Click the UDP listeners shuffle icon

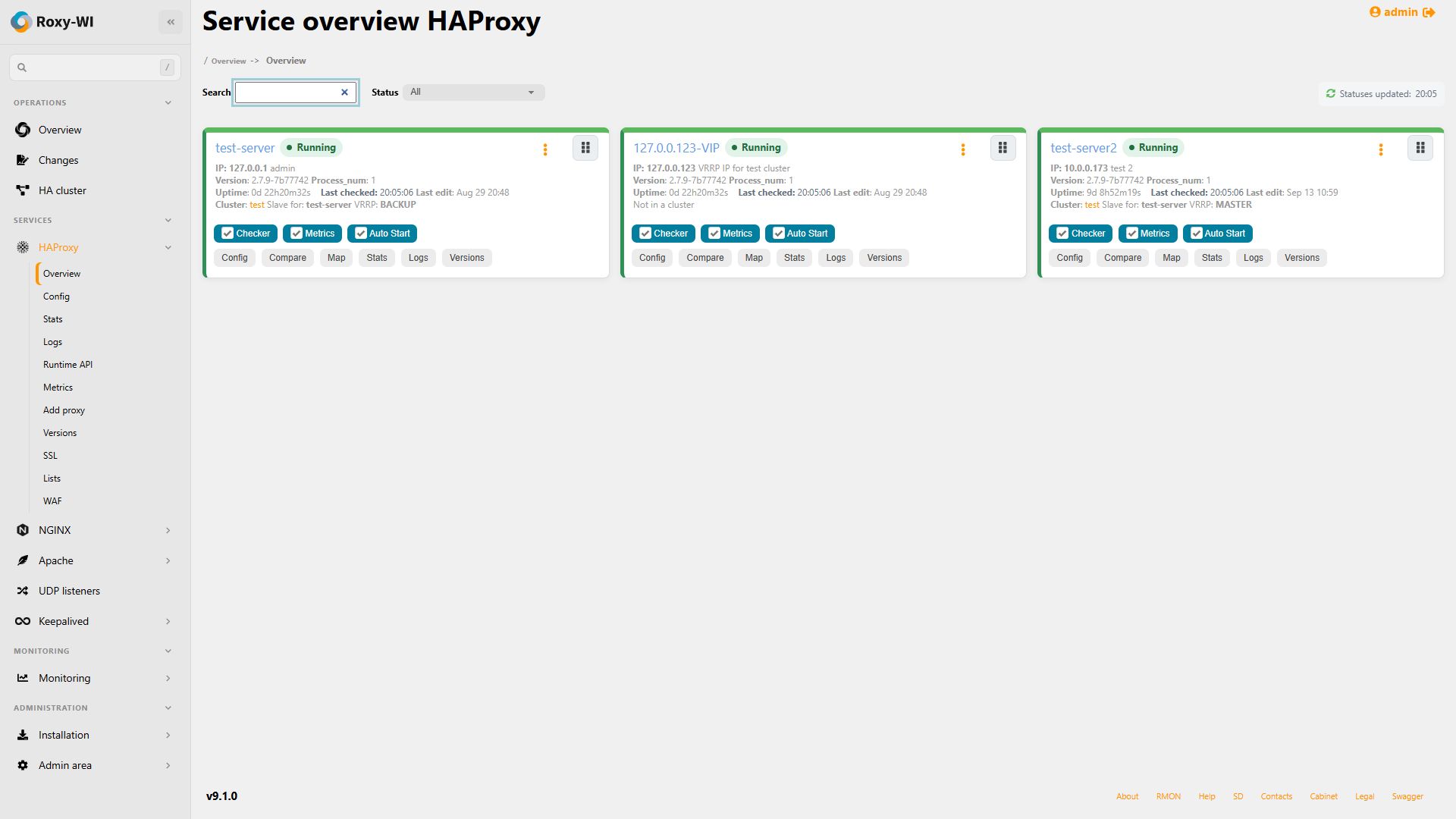pyautogui.click(x=23, y=591)
